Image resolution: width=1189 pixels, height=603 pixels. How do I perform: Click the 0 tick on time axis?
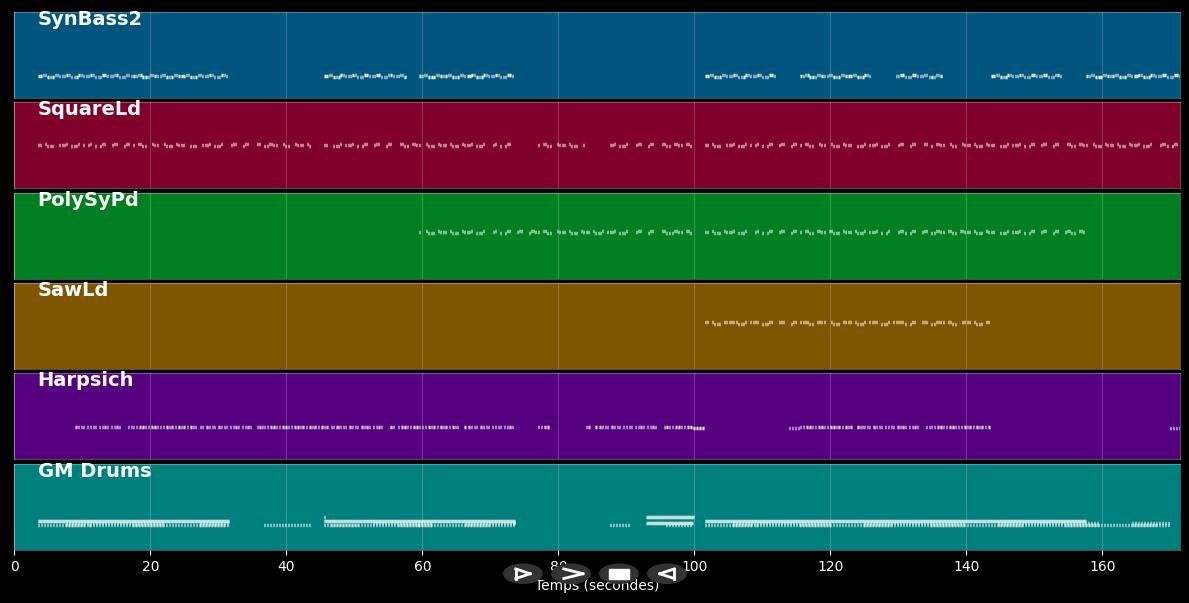(15, 567)
